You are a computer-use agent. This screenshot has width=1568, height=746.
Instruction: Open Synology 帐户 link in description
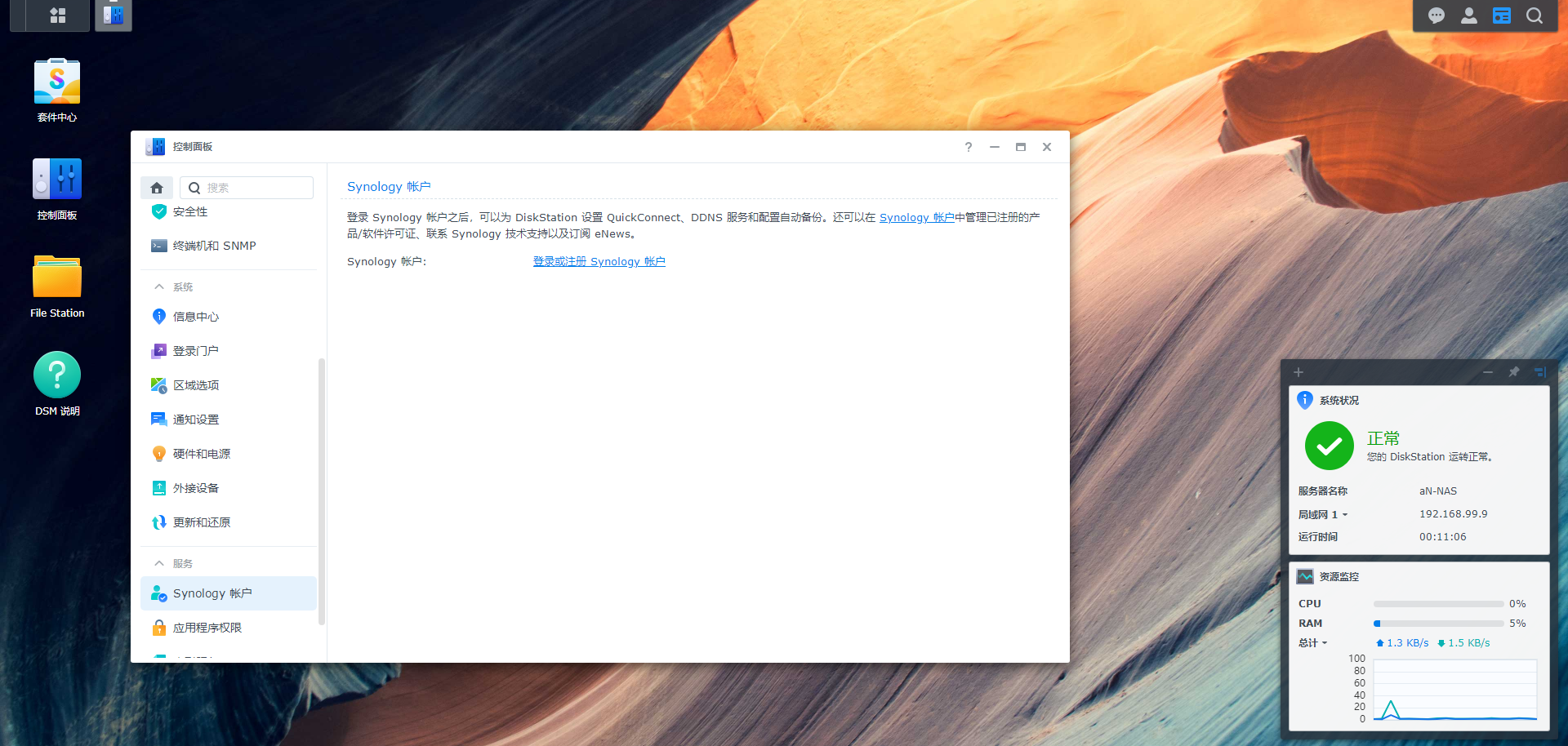[916, 217]
